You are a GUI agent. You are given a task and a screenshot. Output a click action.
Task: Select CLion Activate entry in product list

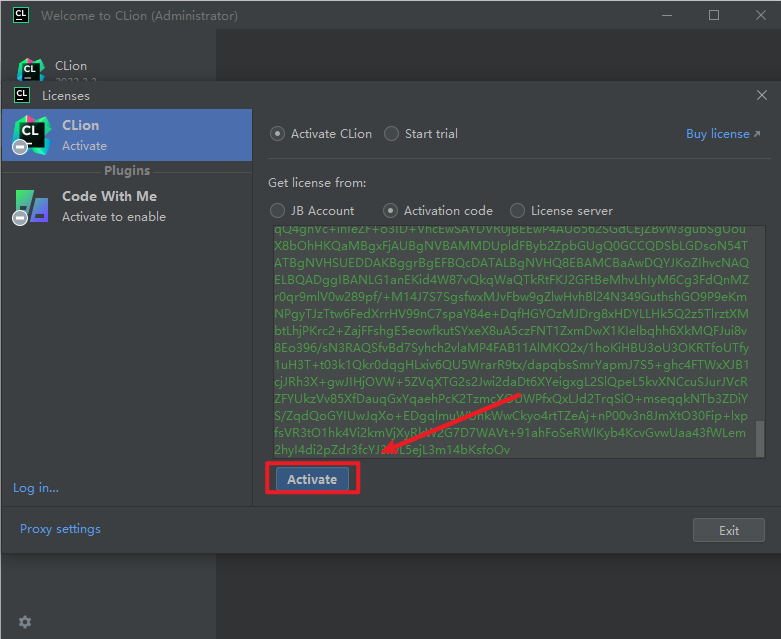coord(126,135)
